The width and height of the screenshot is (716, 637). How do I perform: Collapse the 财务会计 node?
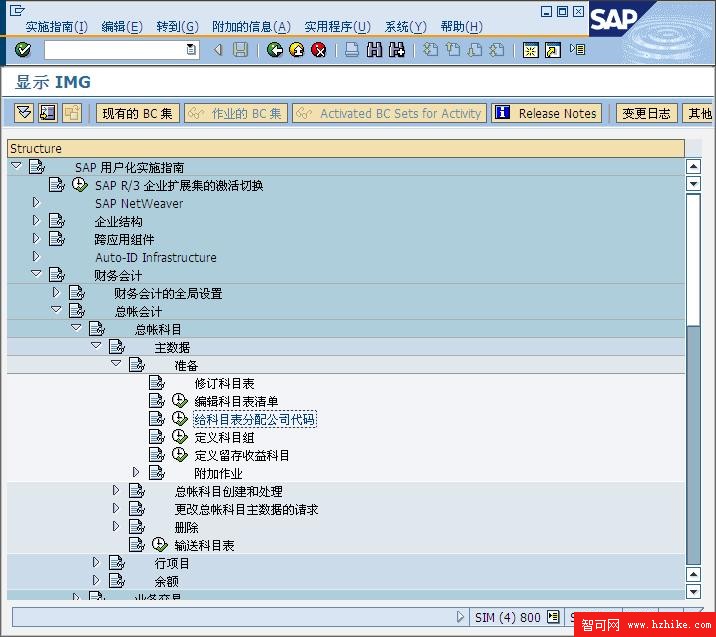pos(36,274)
